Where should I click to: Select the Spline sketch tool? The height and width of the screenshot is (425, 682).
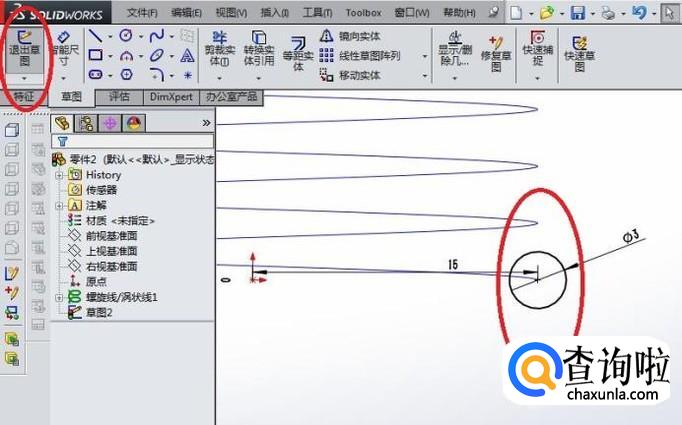pyautogui.click(x=157, y=36)
